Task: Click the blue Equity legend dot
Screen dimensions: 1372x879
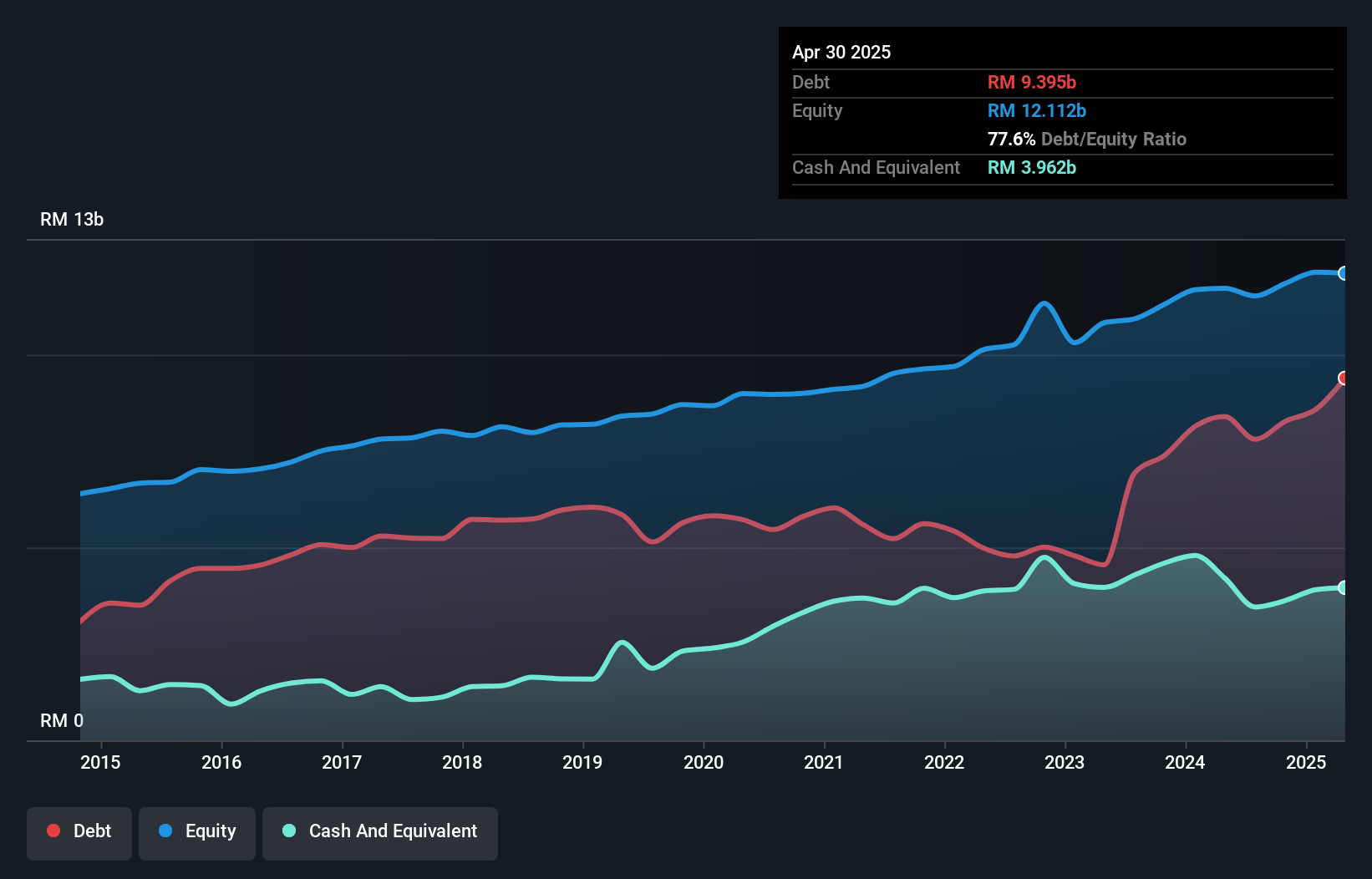Action: pos(167,831)
